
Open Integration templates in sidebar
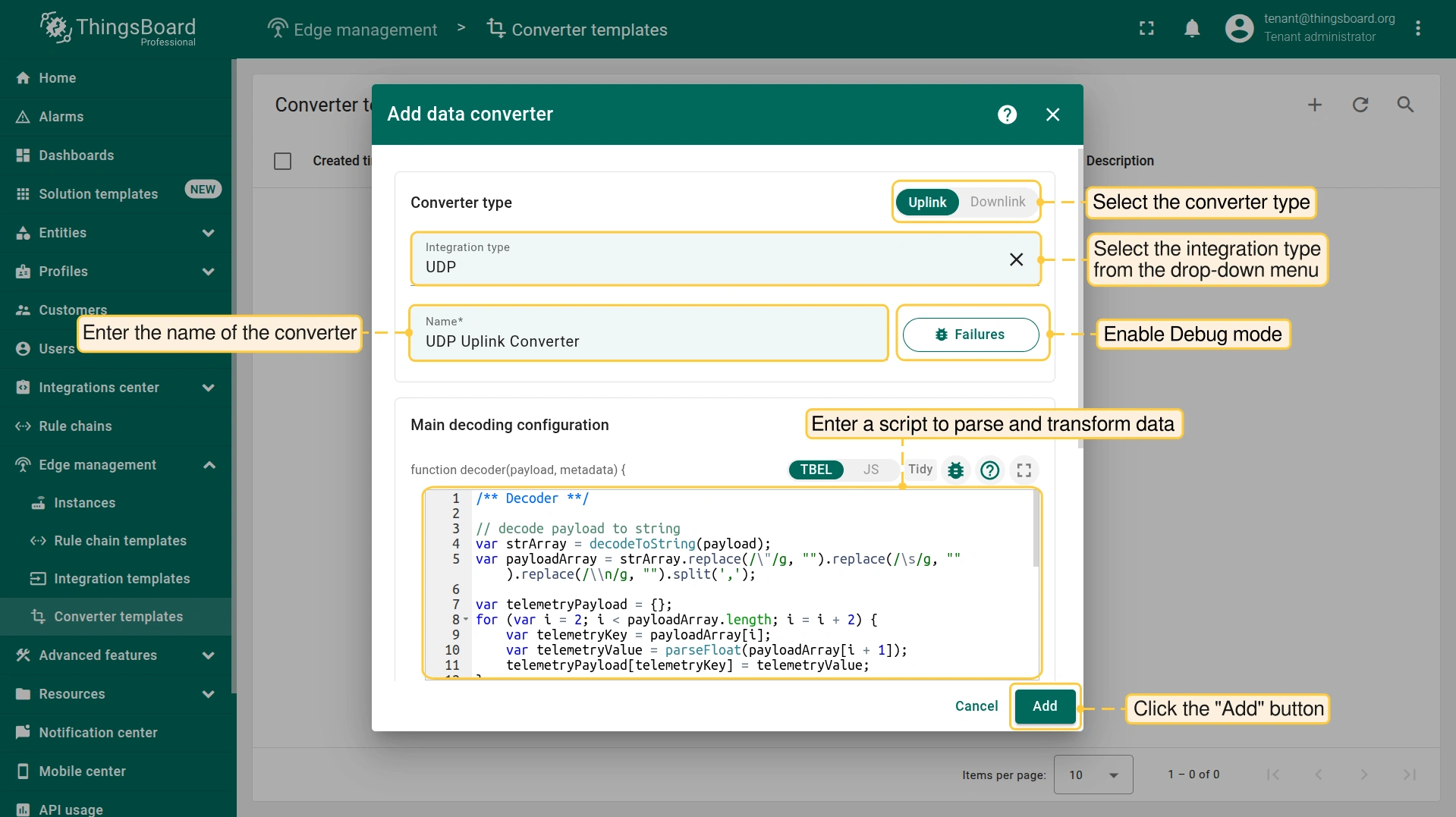click(115, 579)
